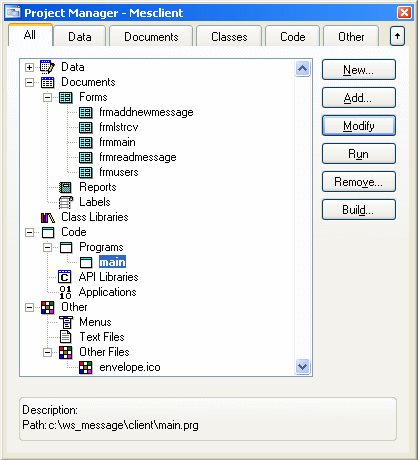
Task: Click the Build... button
Action: pos(359,210)
